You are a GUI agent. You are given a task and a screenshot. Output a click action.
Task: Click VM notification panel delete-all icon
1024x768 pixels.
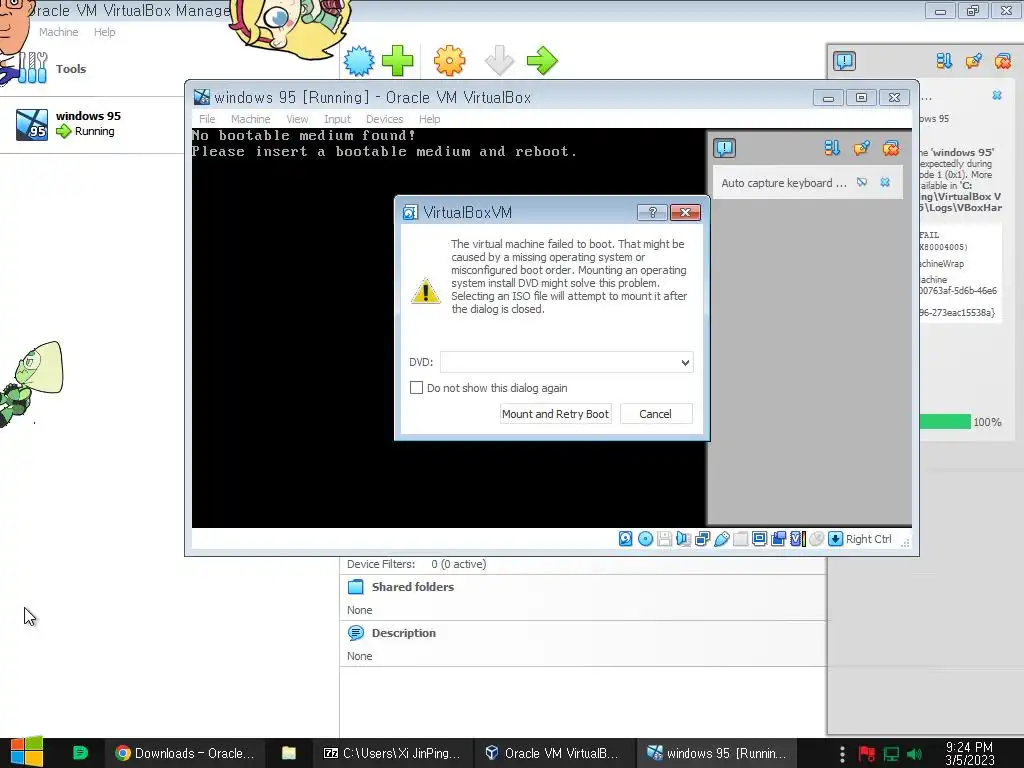coord(891,148)
